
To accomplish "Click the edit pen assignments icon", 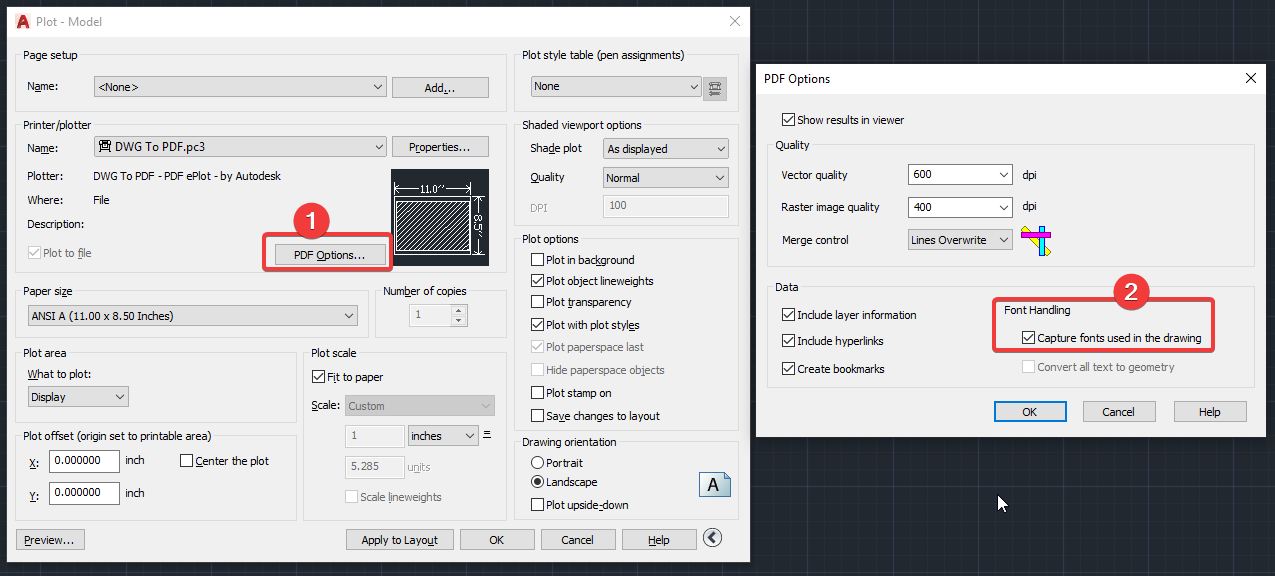I will 714,87.
